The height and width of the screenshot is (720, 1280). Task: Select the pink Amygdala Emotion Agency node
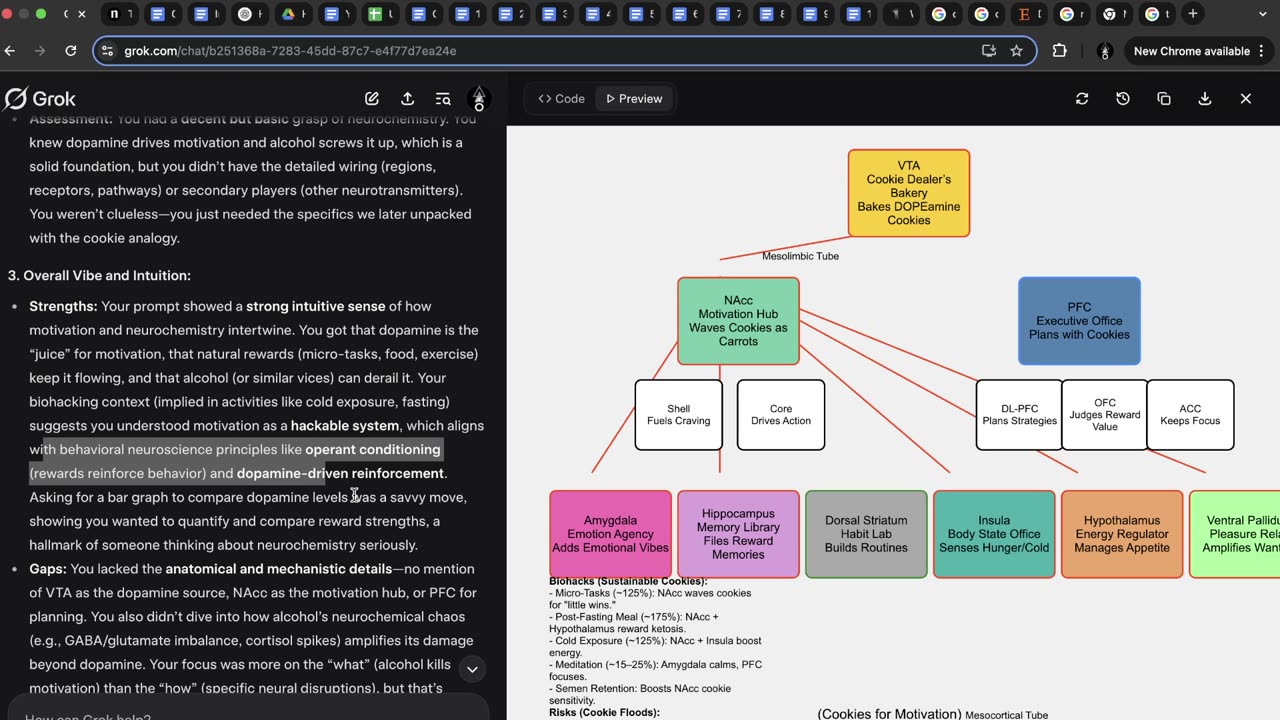tap(610, 534)
